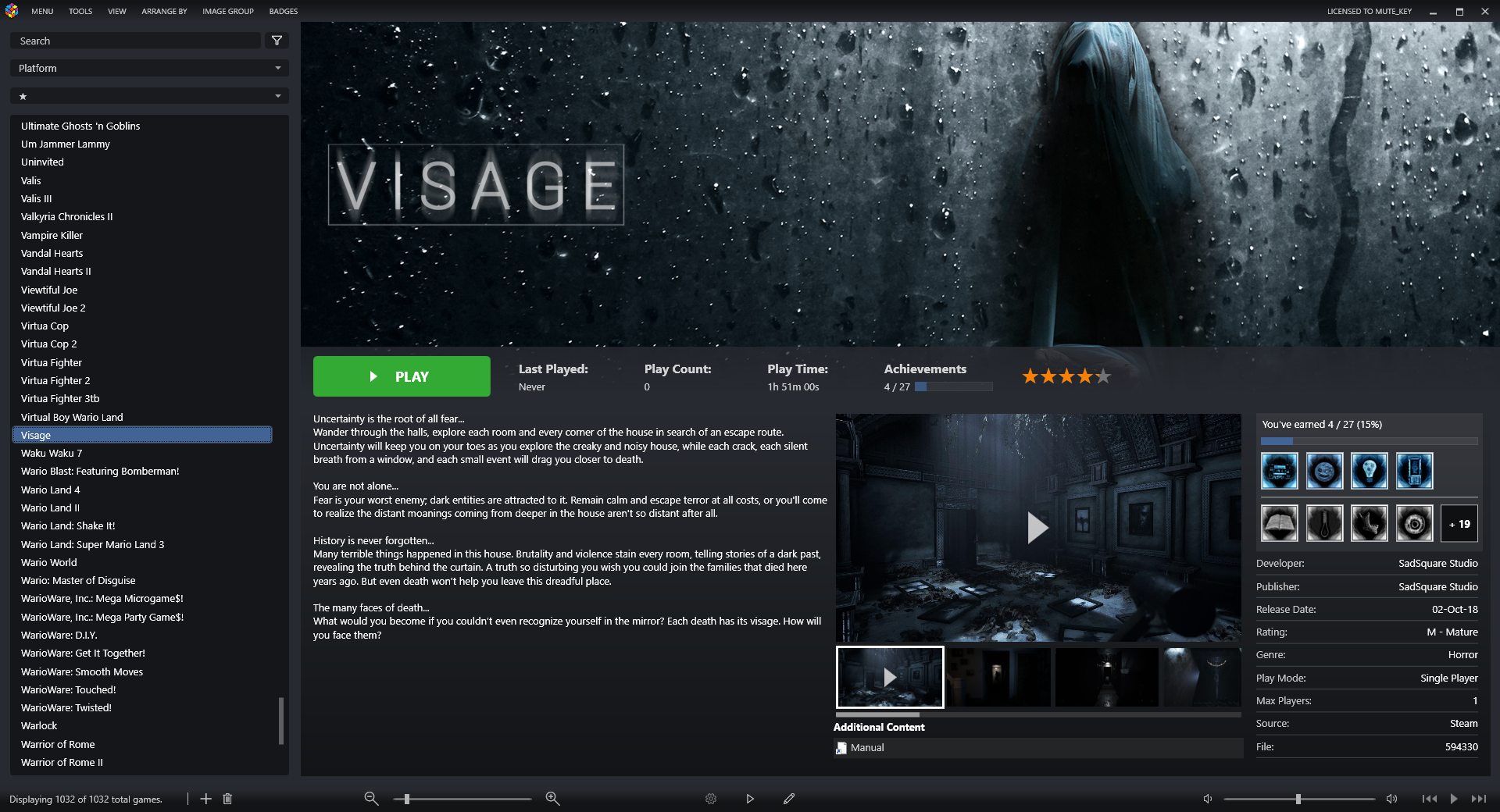Click the ring locked achievement badge
Viewport: 1500px width, 812px height.
tap(1414, 523)
